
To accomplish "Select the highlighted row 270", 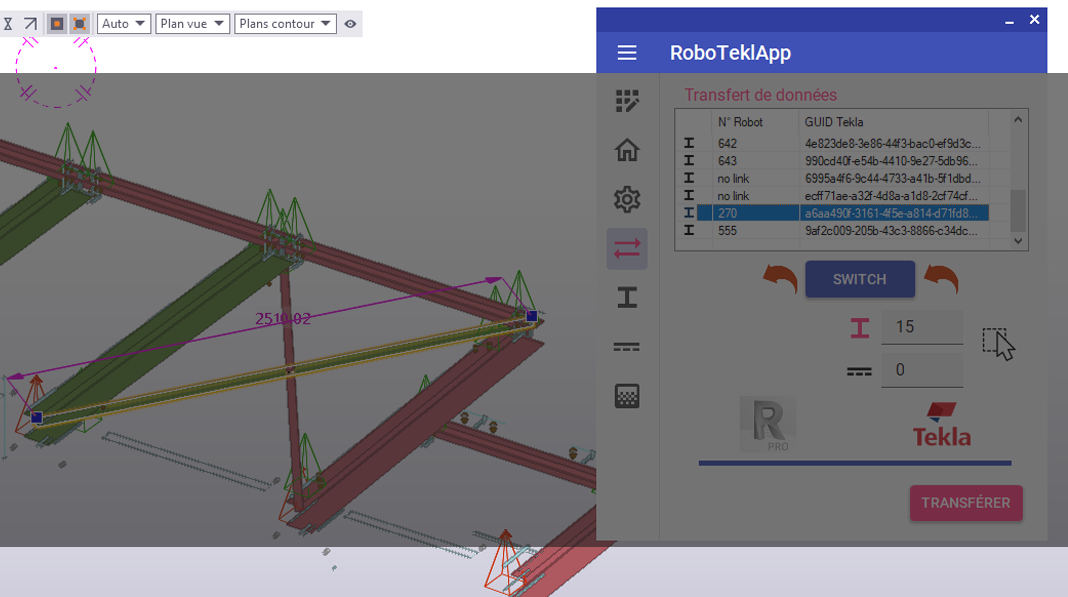I will click(834, 213).
